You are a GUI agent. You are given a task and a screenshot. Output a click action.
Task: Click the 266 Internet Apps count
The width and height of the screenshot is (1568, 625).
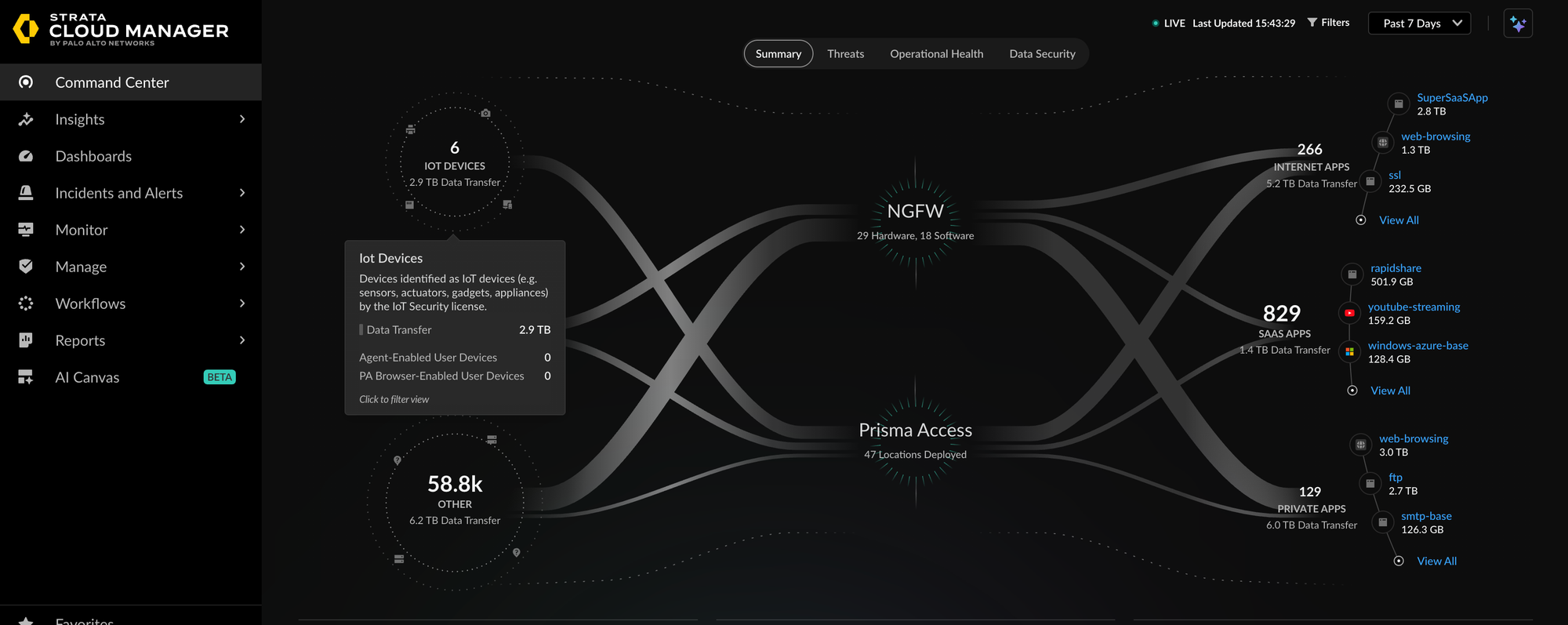[1309, 149]
